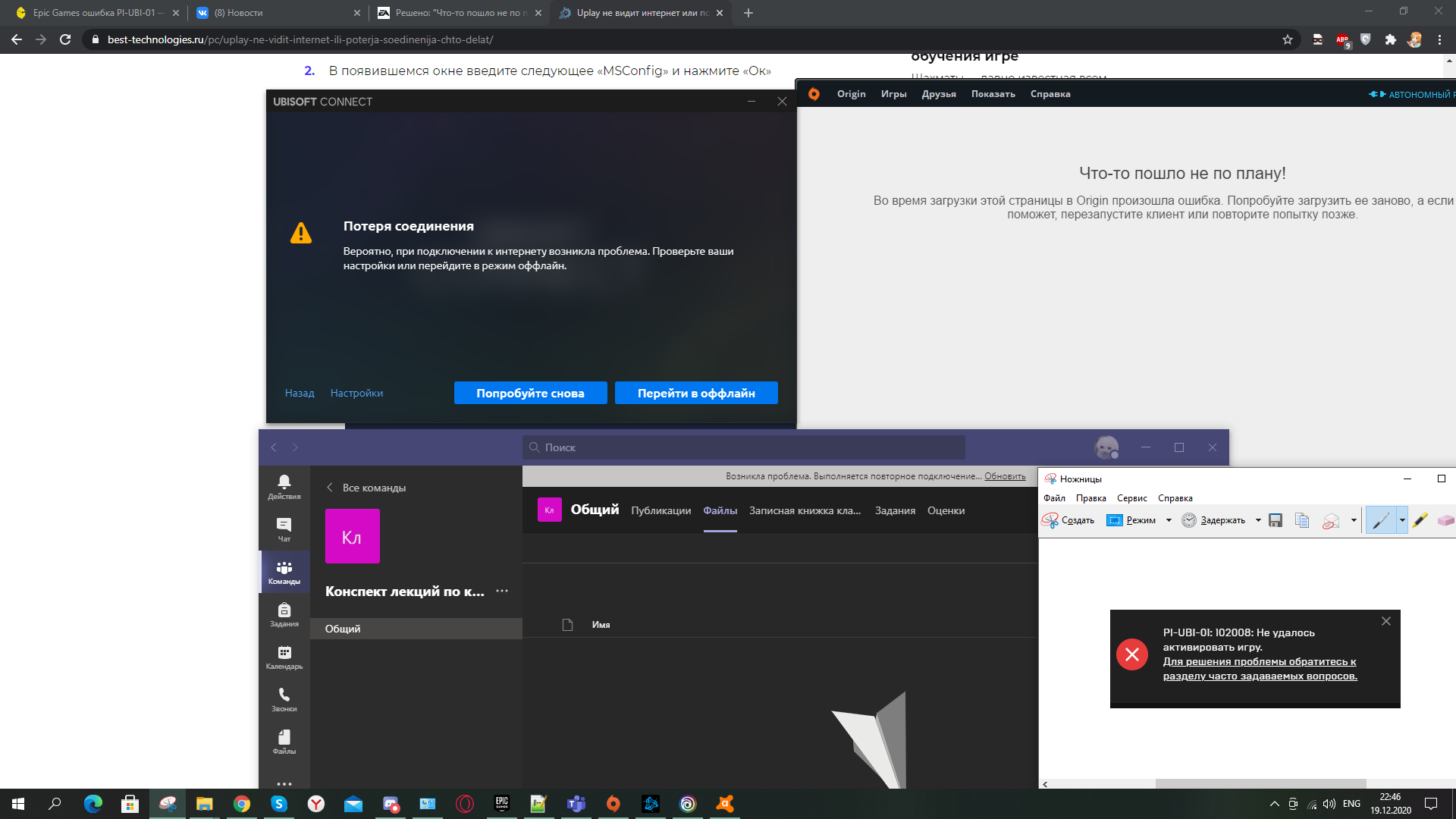Open the Справка menu in Snipping Tool

[1175, 498]
